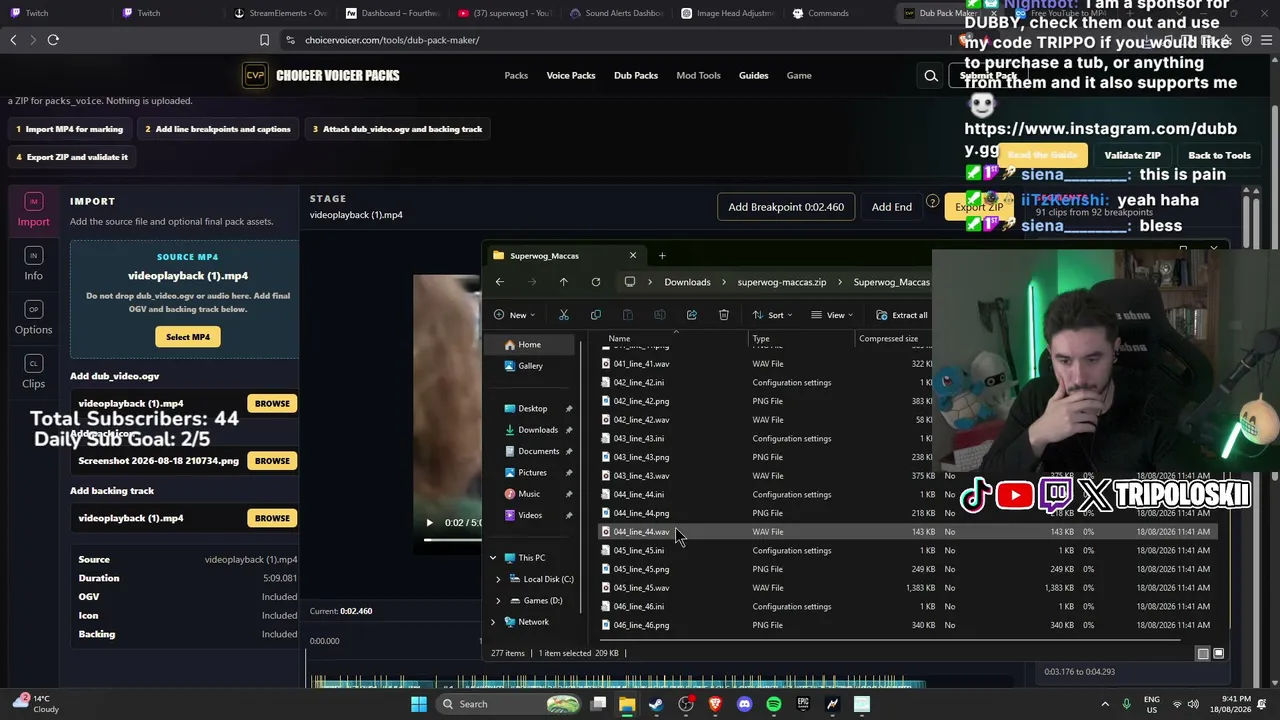Open the Game menu

(x=799, y=76)
